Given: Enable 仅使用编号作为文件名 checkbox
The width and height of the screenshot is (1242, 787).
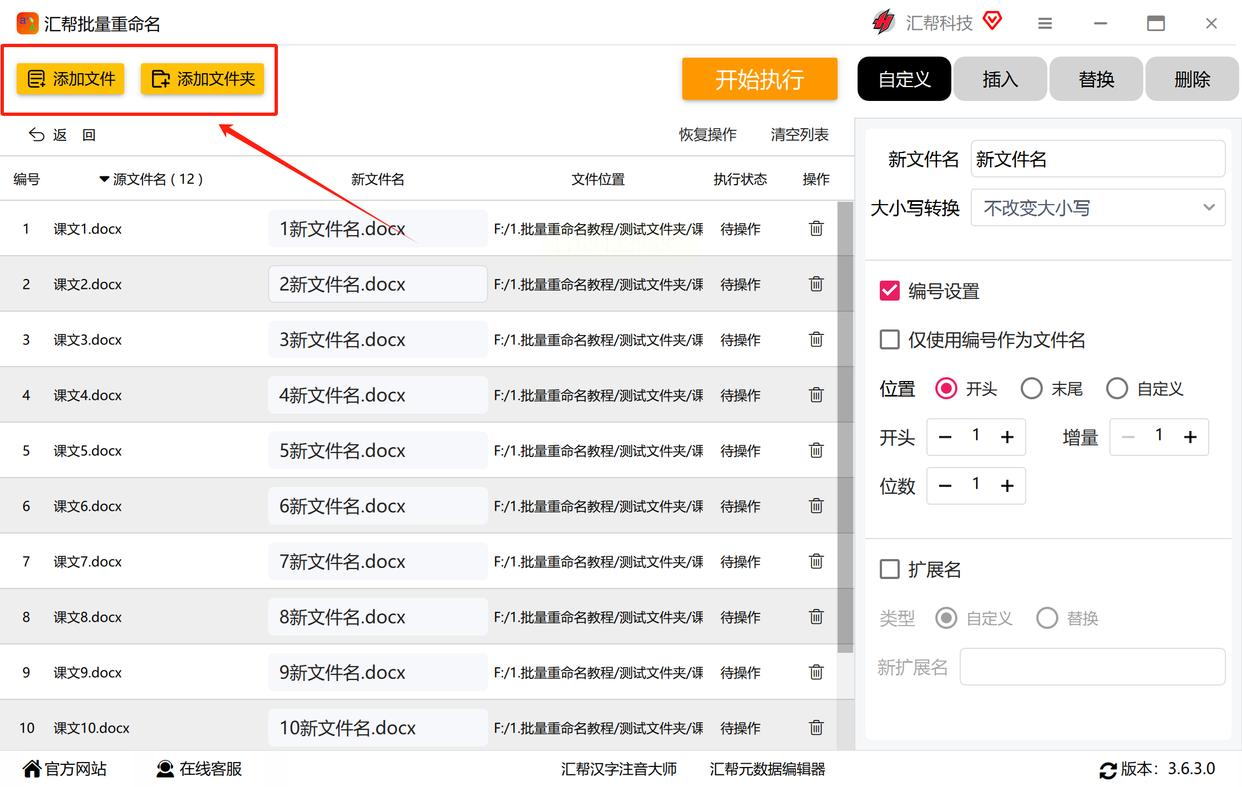Looking at the screenshot, I should tap(889, 340).
